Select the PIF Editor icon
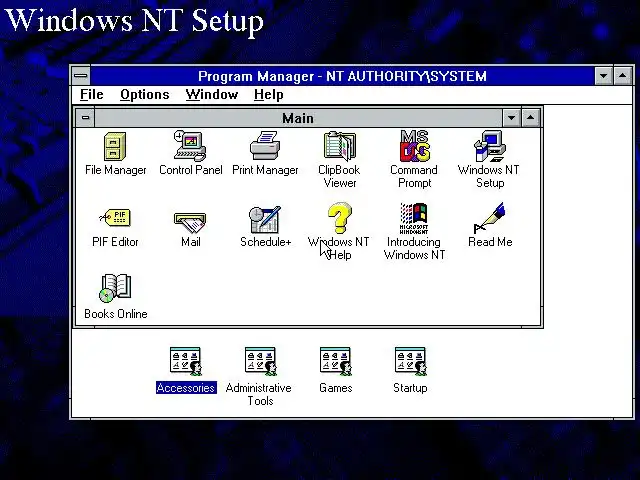The height and width of the screenshot is (480, 640). pyautogui.click(x=116, y=218)
